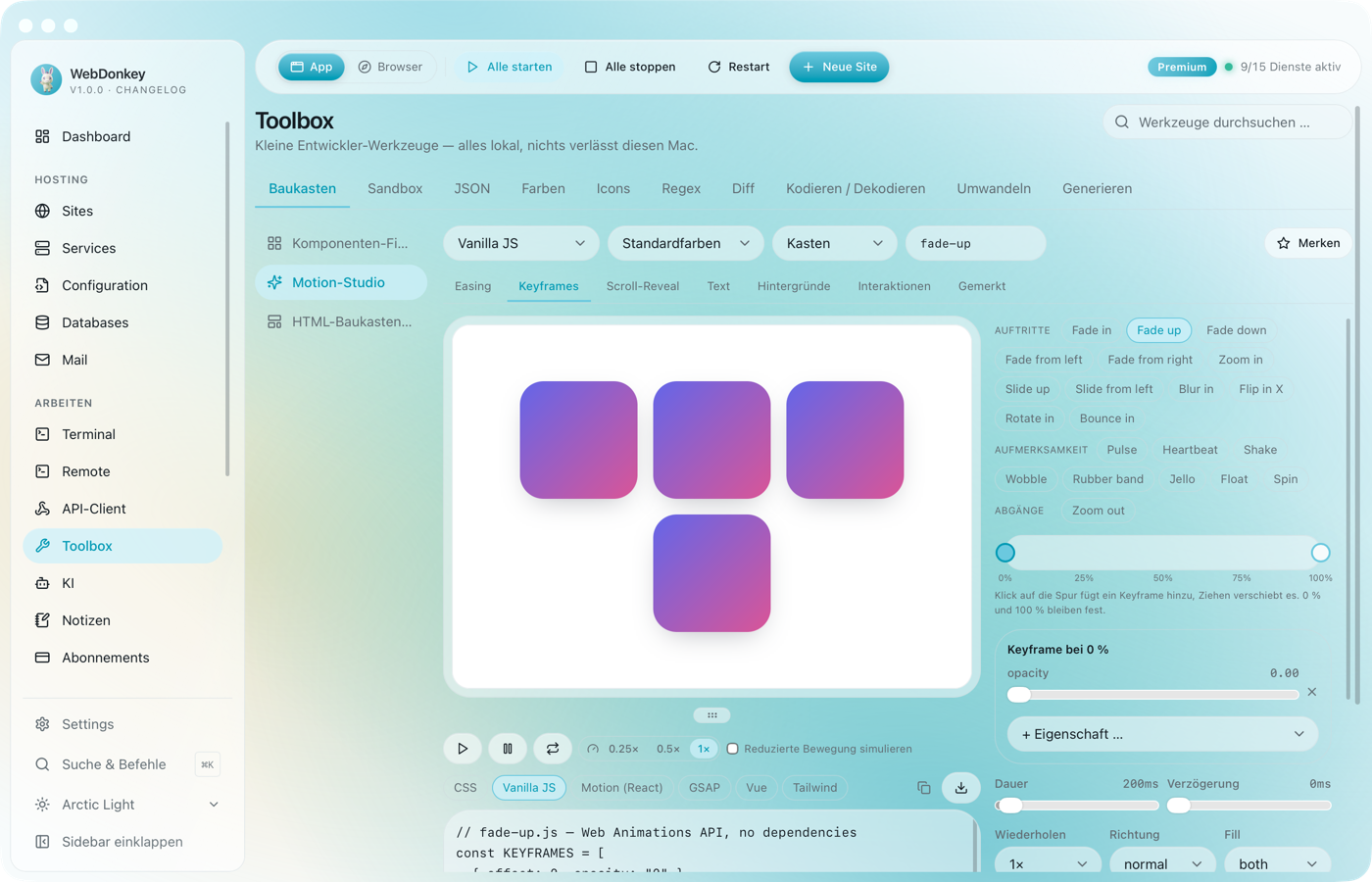This screenshot has width=1372, height=882.
Task: Open the Standardfarben dropdown
Action: point(686,243)
